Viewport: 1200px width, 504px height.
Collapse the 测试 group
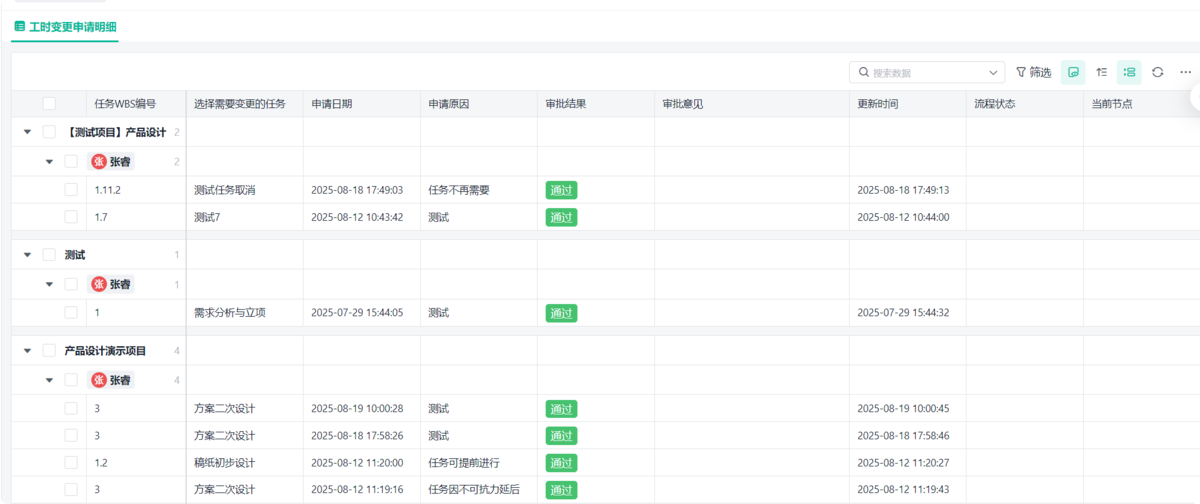(27, 255)
